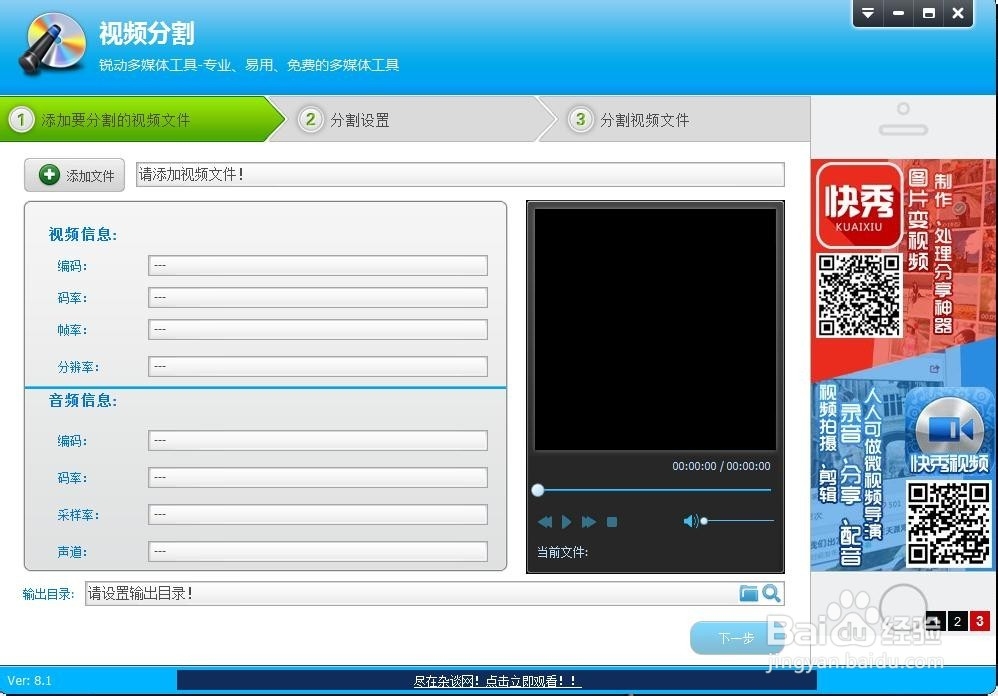Select the 分辨率 value field
The width and height of the screenshot is (998, 696).
pos(318,366)
